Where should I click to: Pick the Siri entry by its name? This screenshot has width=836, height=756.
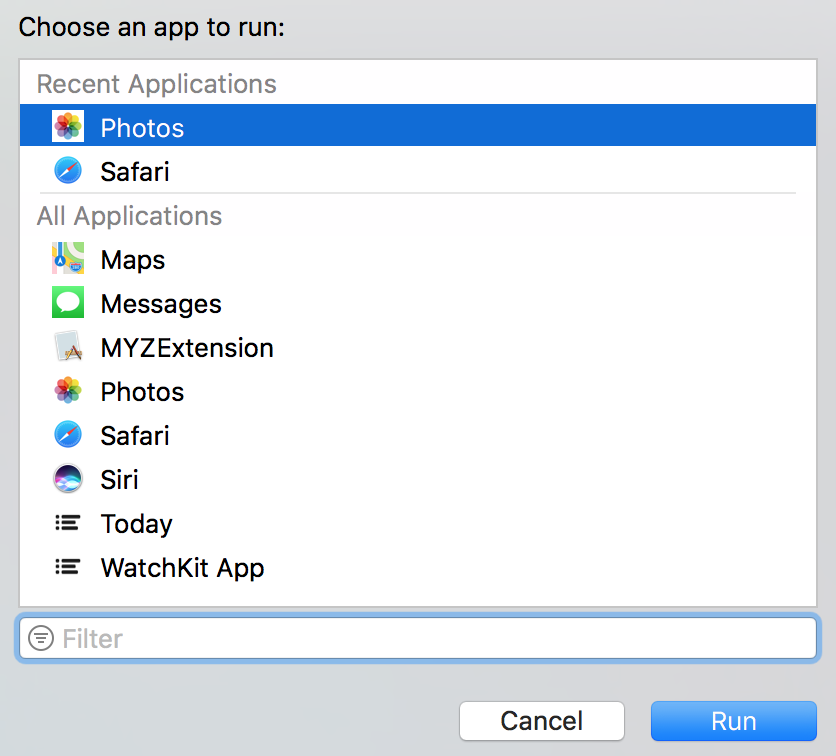coord(120,480)
